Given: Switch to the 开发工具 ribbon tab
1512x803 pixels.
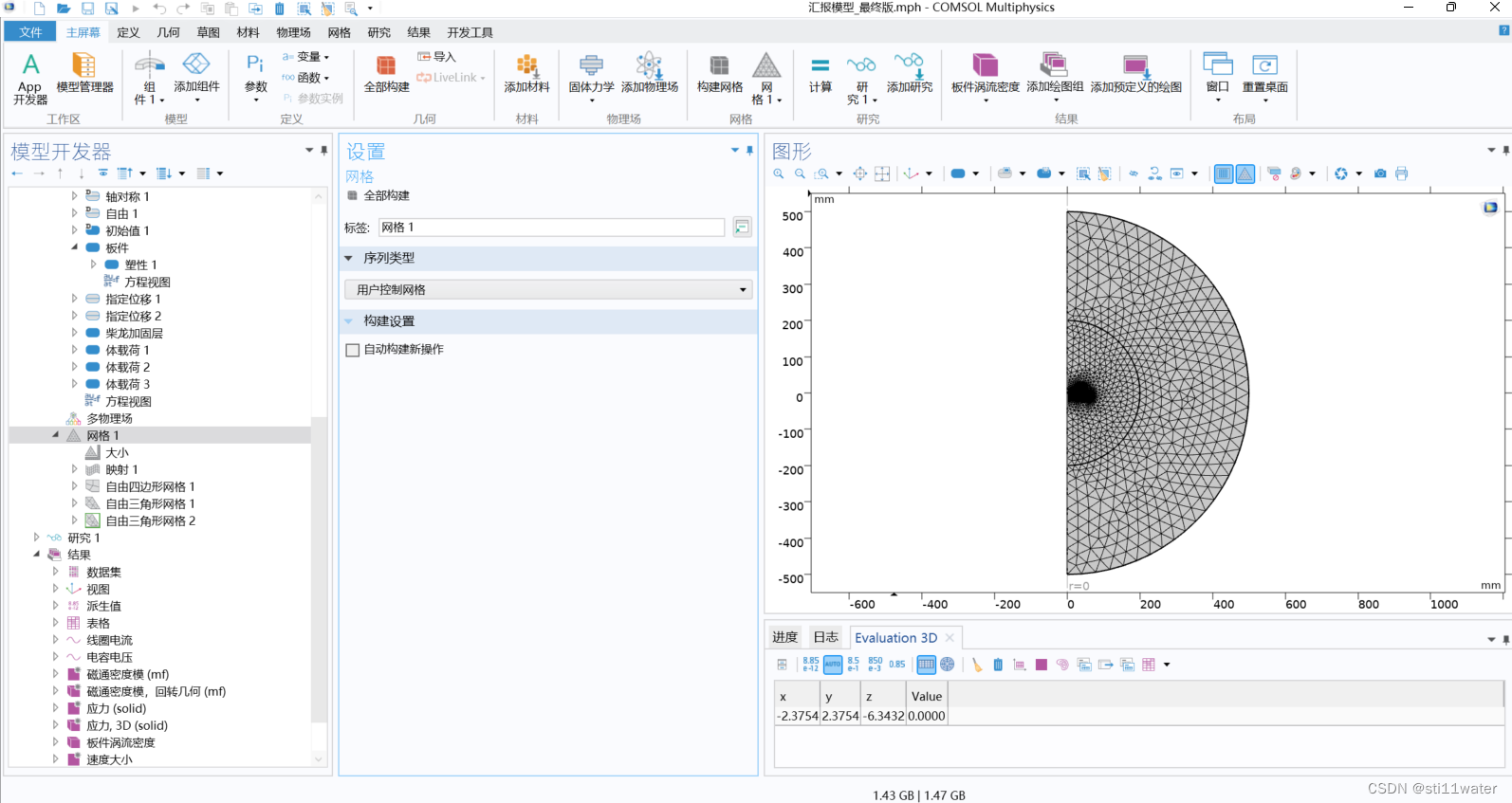Looking at the screenshot, I should [470, 32].
